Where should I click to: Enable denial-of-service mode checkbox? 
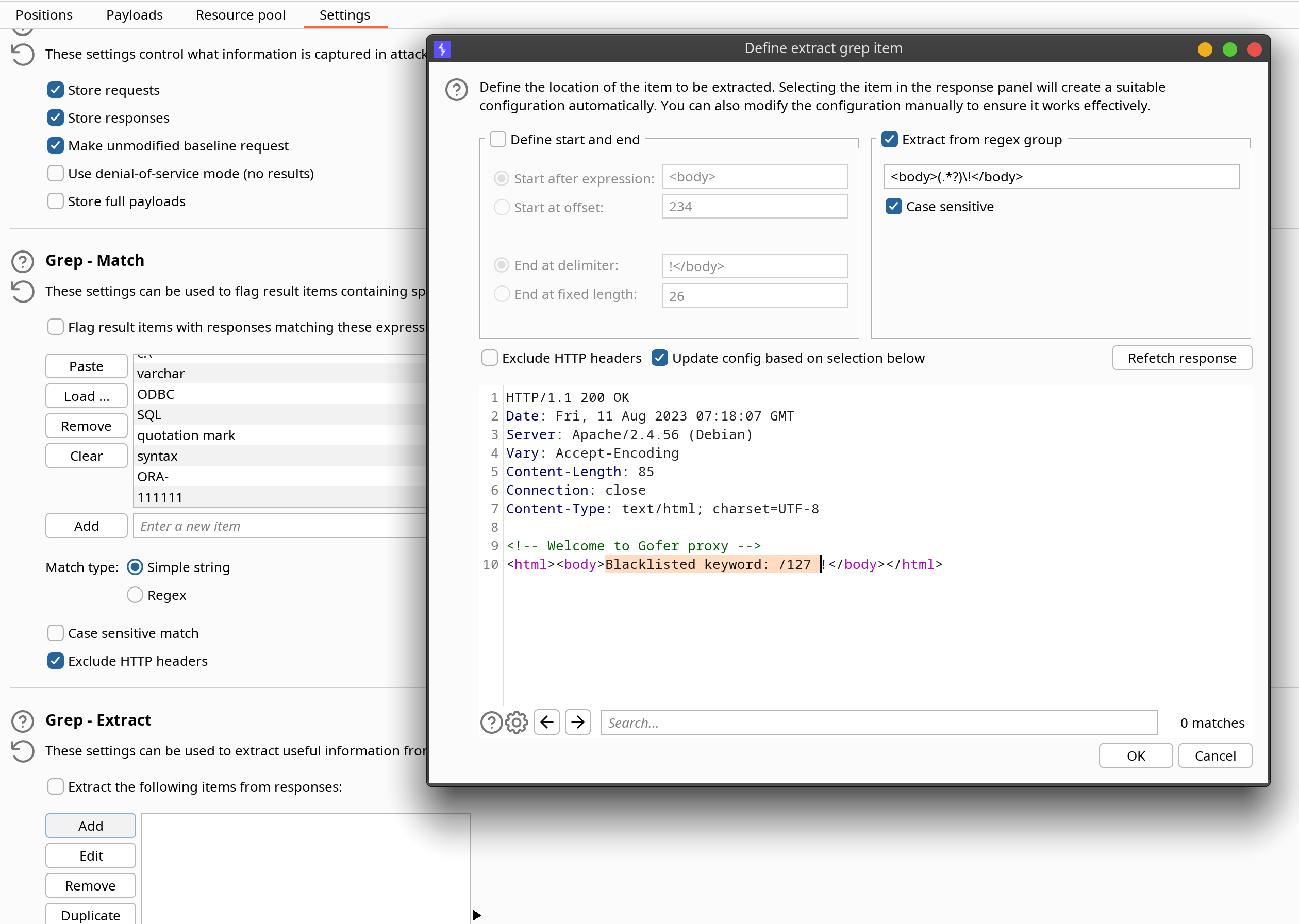[x=55, y=174]
